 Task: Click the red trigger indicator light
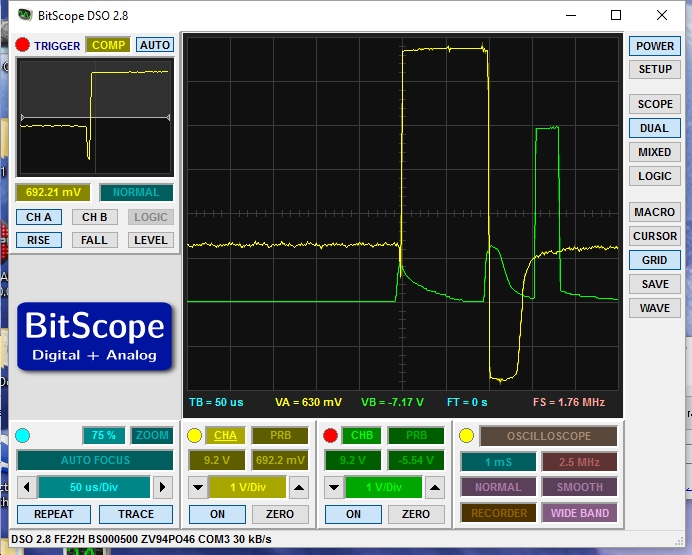pyautogui.click(x=22, y=45)
